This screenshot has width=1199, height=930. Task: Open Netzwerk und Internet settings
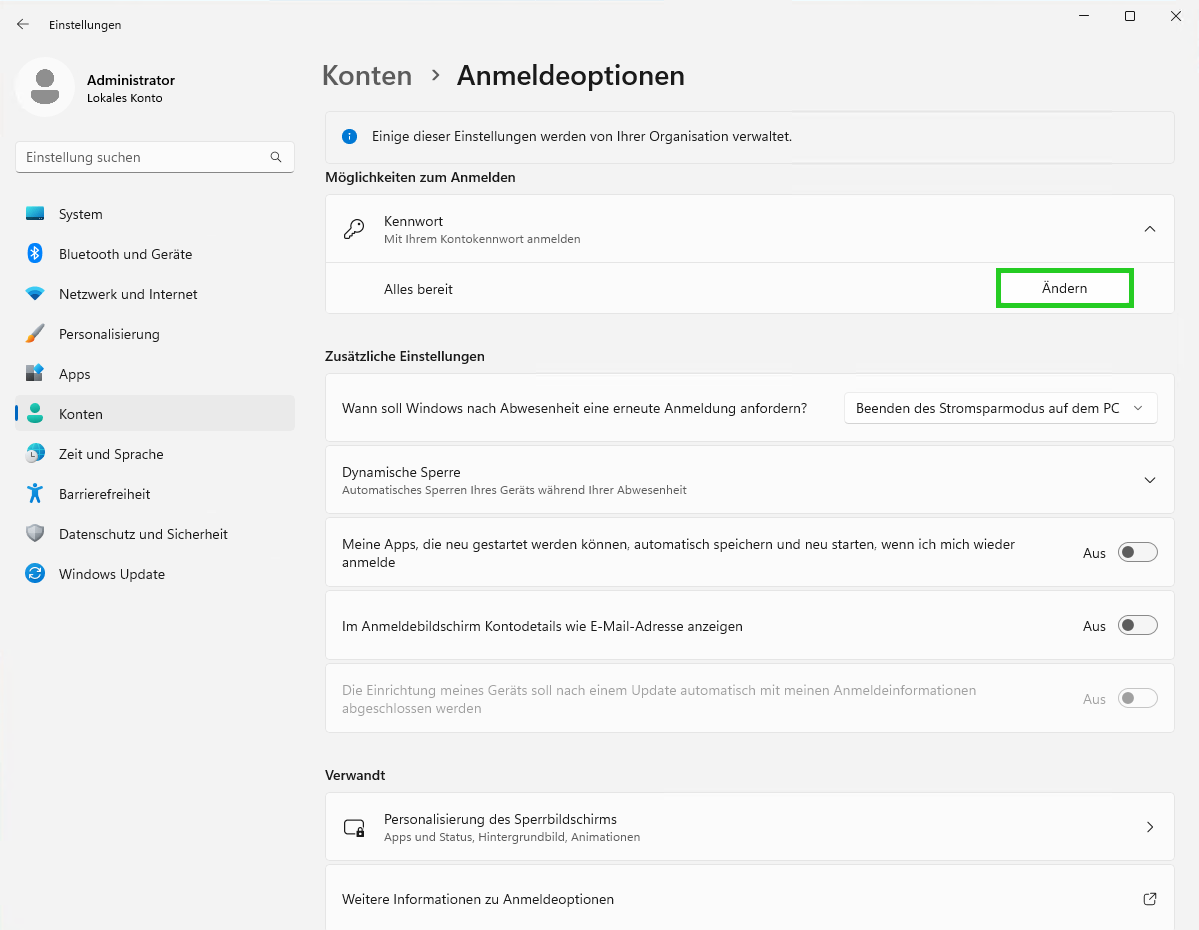coord(130,293)
